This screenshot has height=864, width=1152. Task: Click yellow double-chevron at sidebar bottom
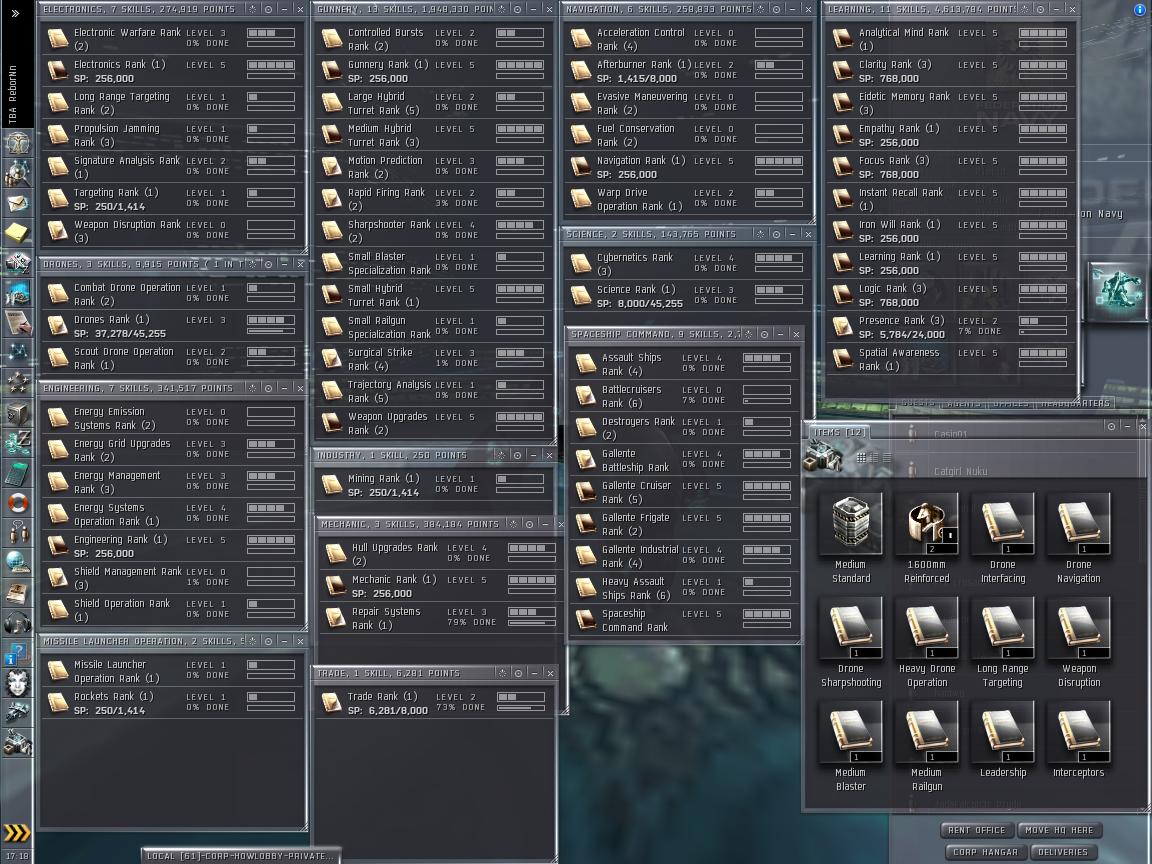[x=16, y=833]
